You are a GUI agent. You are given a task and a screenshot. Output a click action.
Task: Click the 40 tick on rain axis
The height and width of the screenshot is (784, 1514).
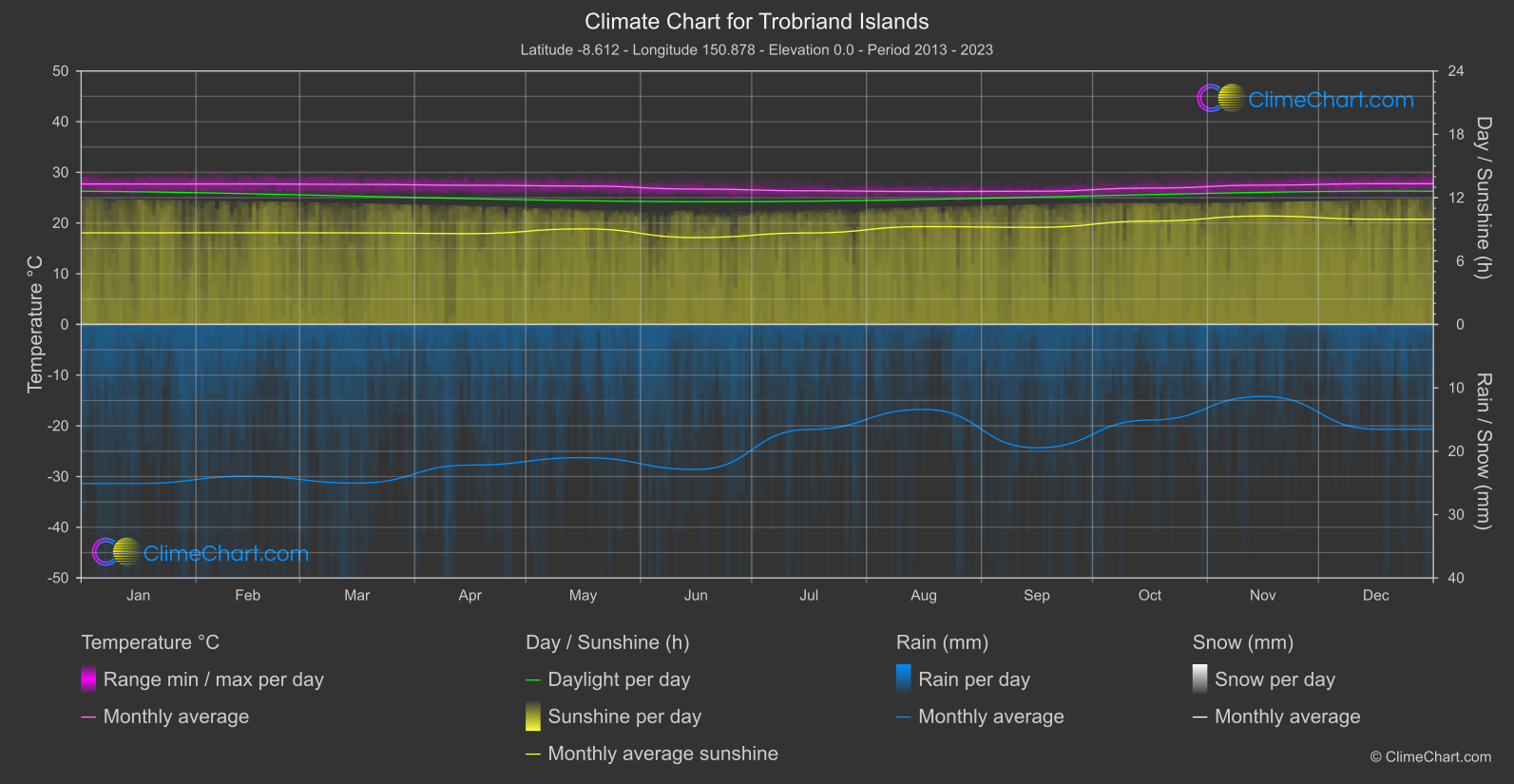coord(1456,578)
